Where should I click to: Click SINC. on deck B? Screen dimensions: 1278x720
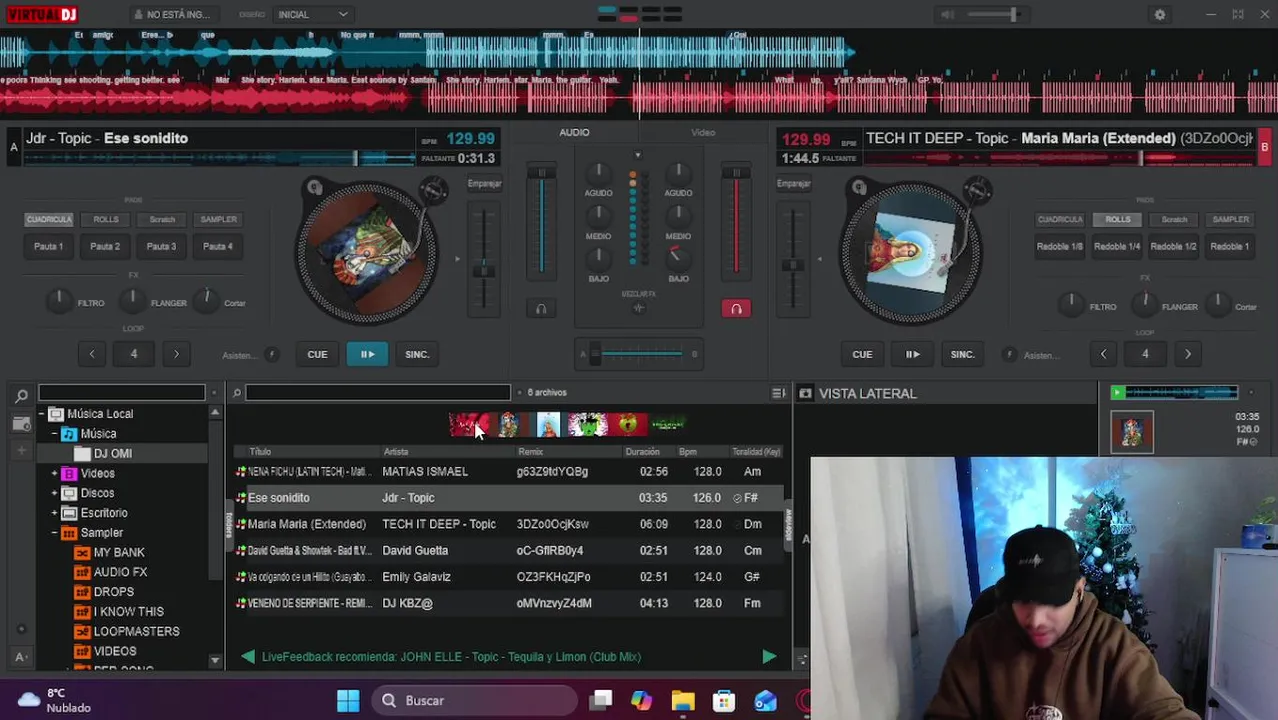962,354
